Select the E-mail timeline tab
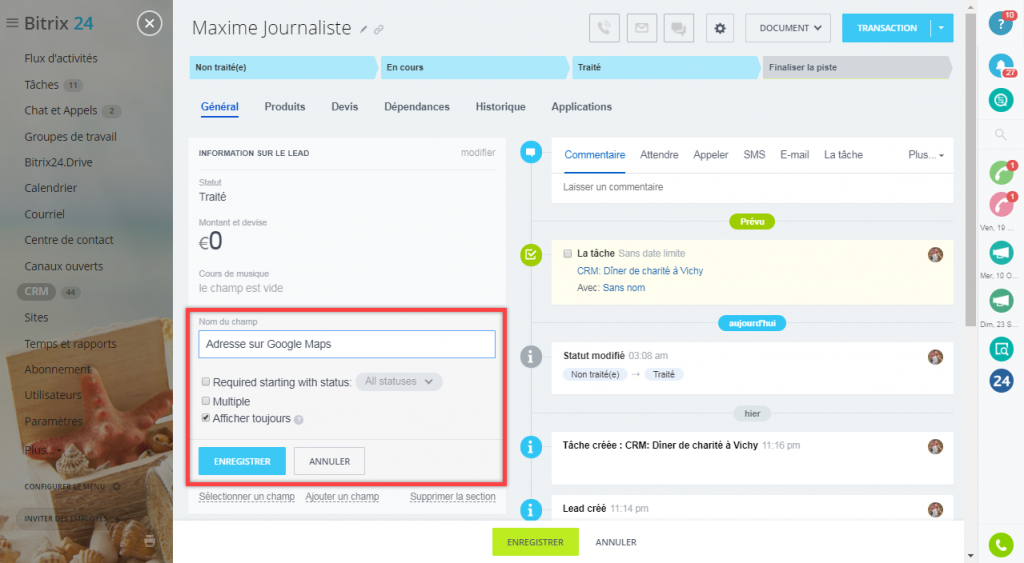Viewport: 1024px width, 563px height. [794, 155]
